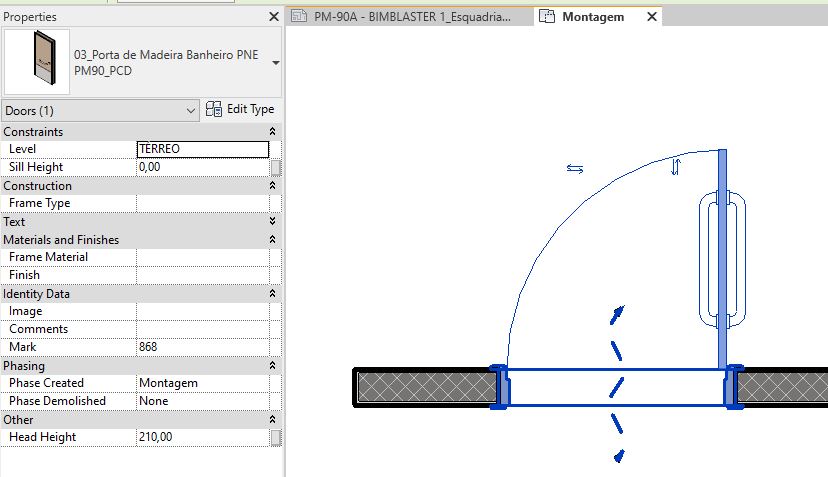
Task: Click the Frame Type value field
Action: (x=203, y=203)
